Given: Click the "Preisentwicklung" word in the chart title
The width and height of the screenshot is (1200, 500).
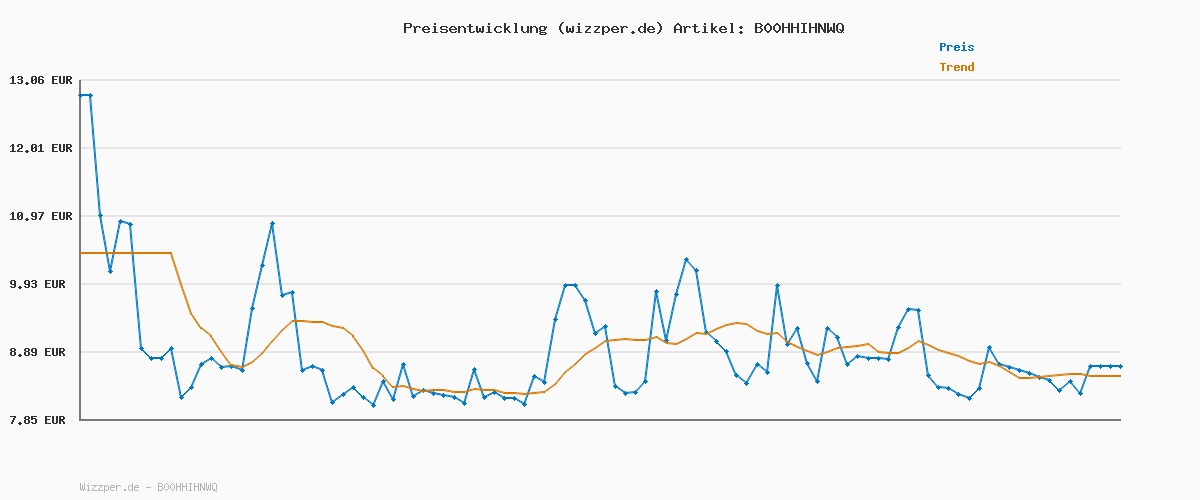Looking at the screenshot, I should (471, 28).
